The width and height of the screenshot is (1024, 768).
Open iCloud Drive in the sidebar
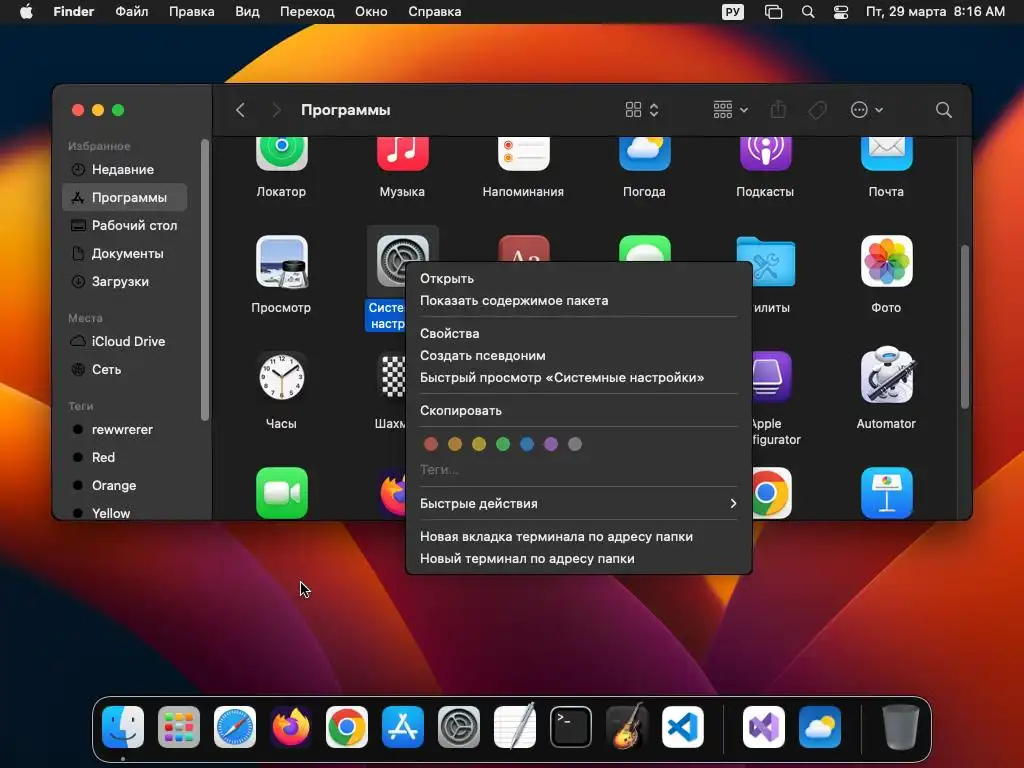tap(125, 341)
